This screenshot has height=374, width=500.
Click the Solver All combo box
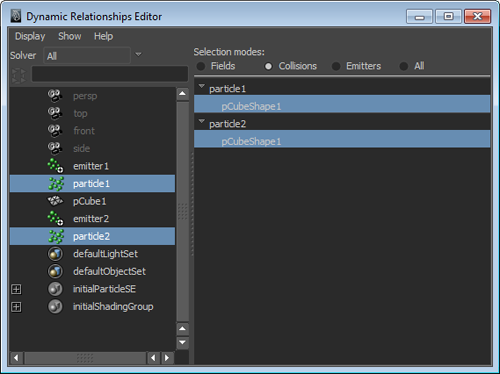pyautogui.click(x=87, y=55)
